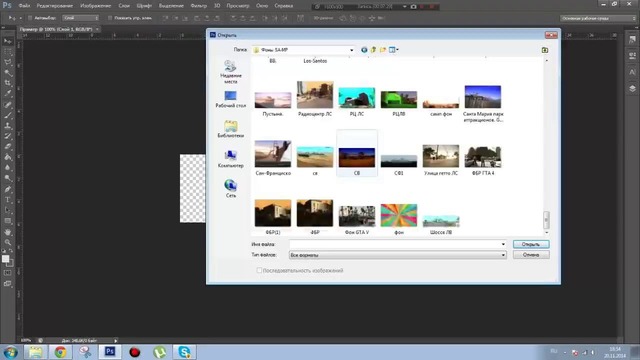
Task: Open uTorrent from the taskbar
Action: (160, 352)
